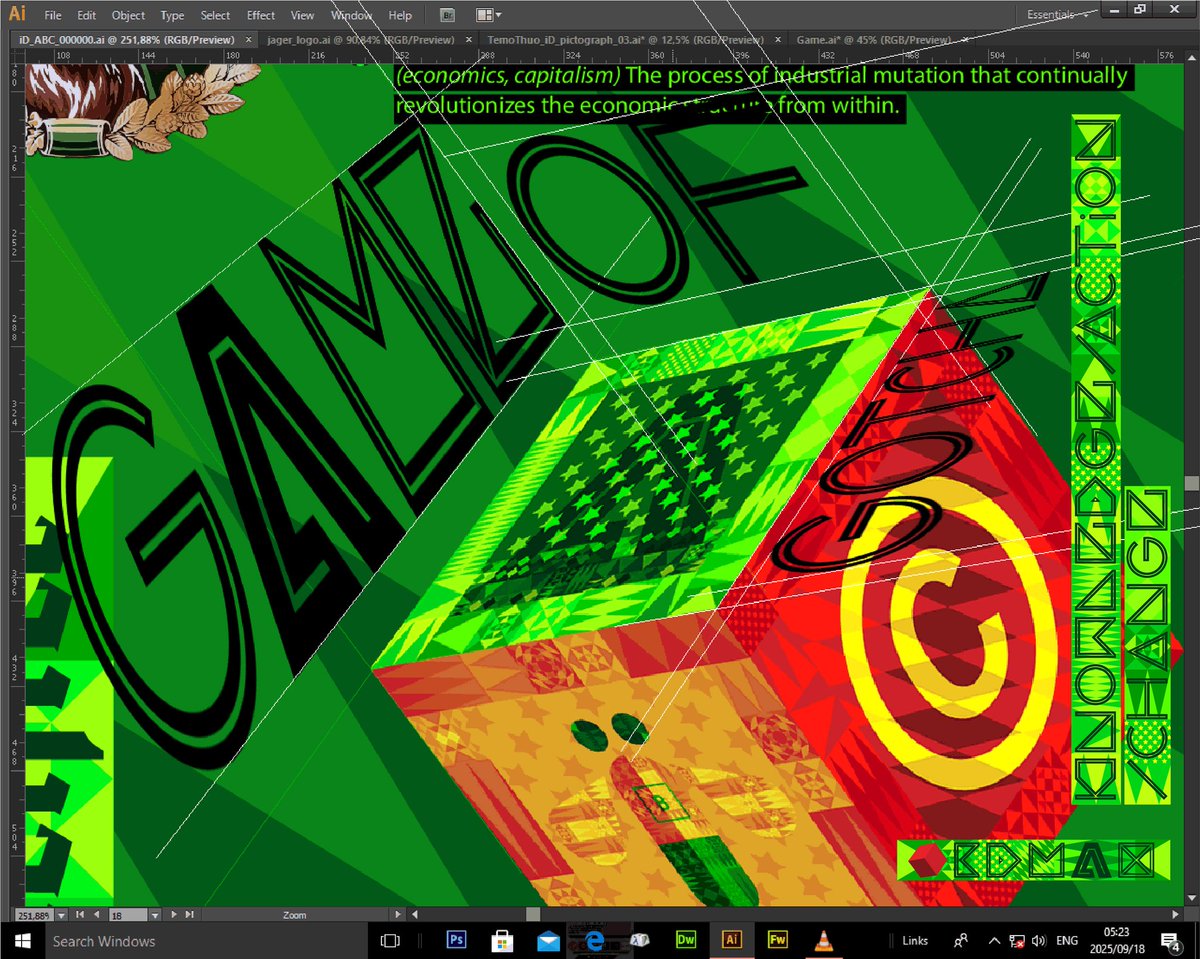
Task: Open the Object menu
Action: pyautogui.click(x=128, y=15)
